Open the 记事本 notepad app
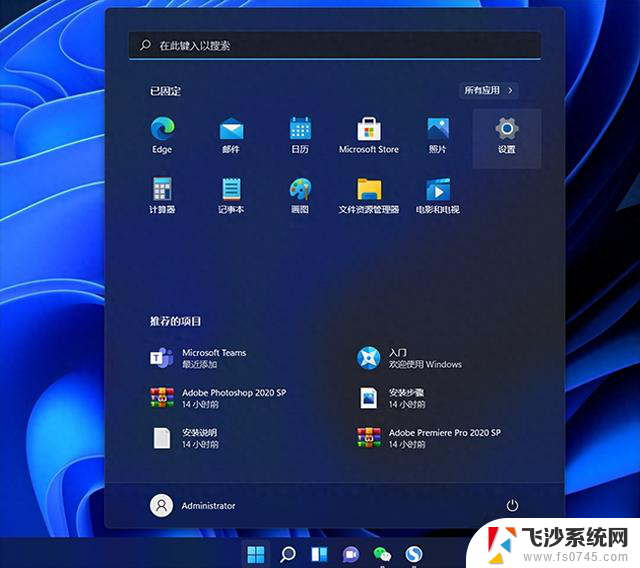Screen dimensions: 640x568 (x=231, y=195)
